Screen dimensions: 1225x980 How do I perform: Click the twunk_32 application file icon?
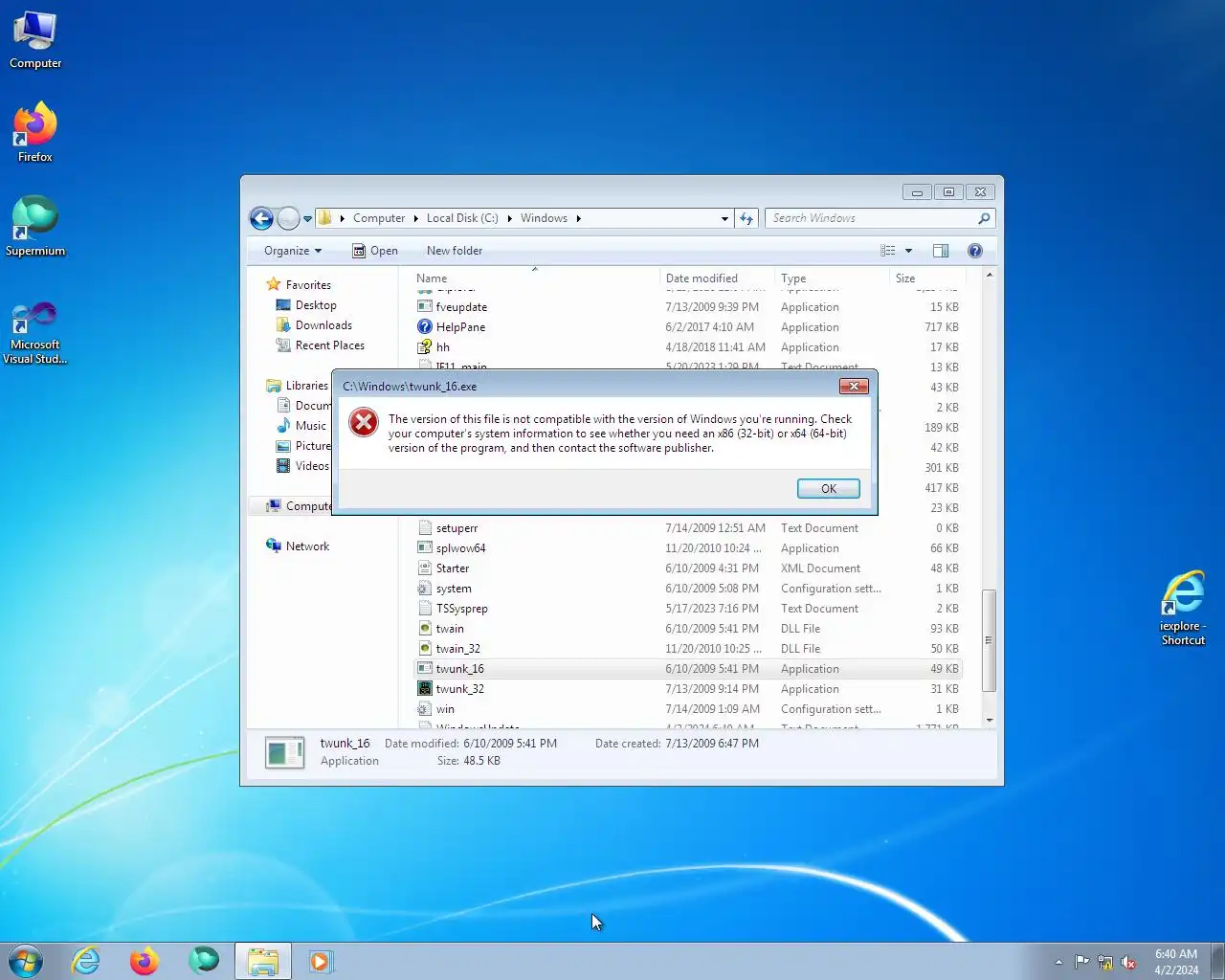[425, 689]
